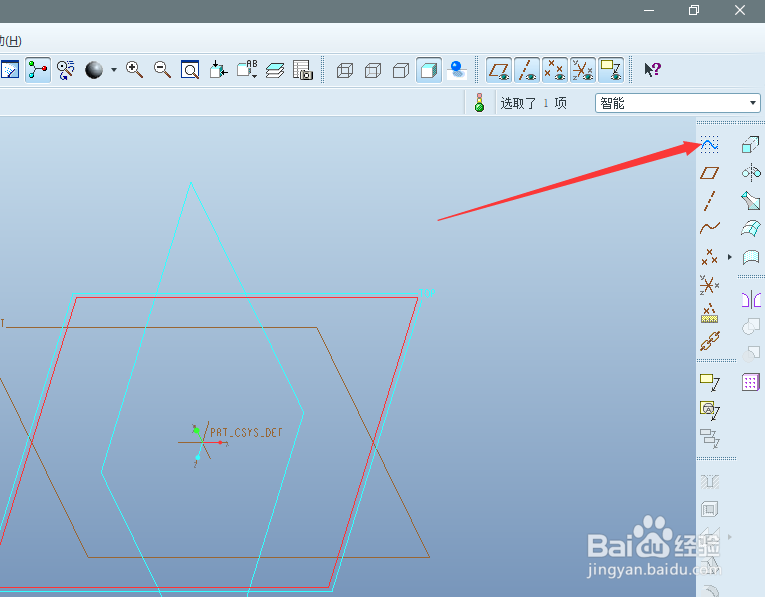Switch to Shading display style
This screenshot has height=597, width=765.
point(429,70)
